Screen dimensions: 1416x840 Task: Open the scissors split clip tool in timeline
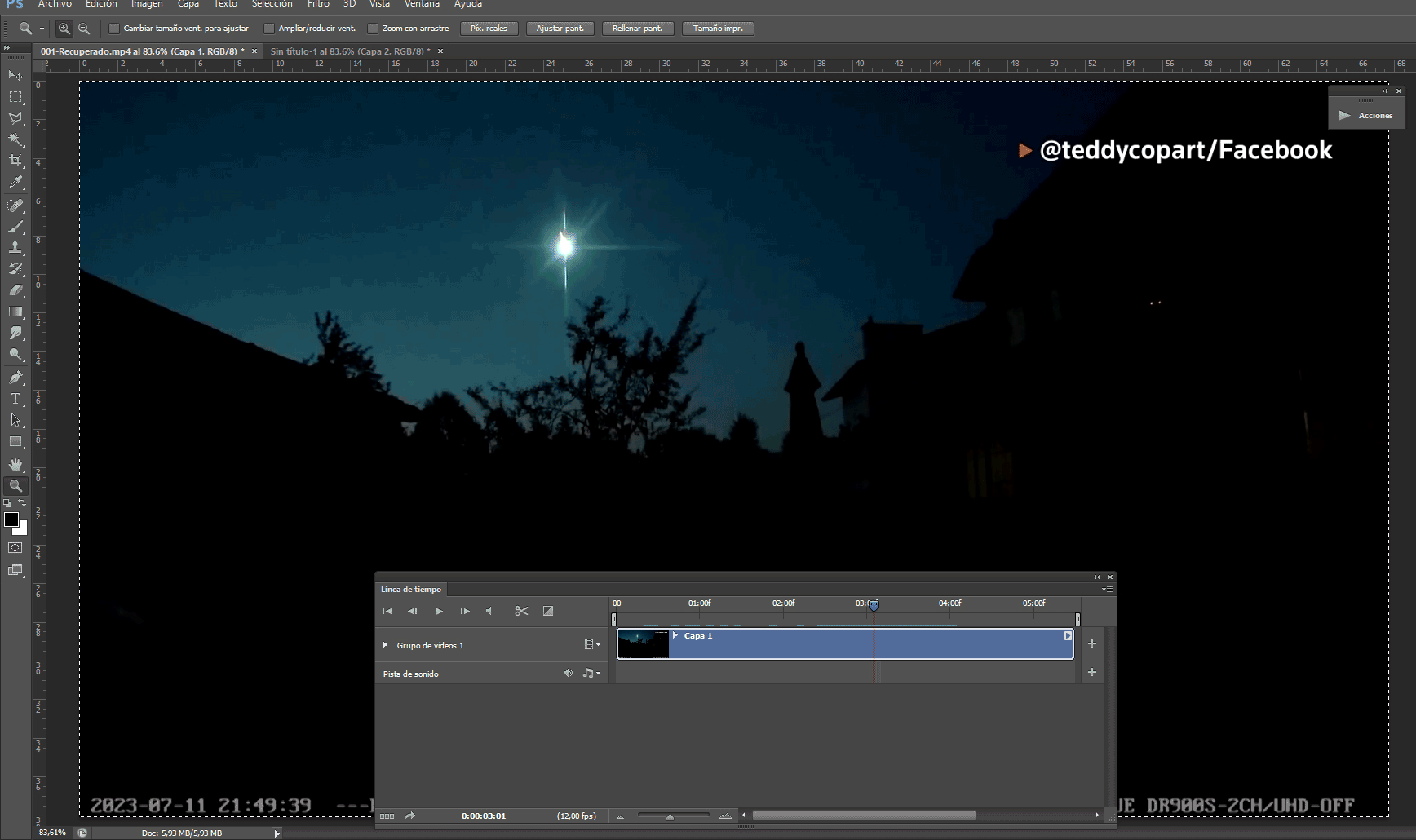[522, 611]
